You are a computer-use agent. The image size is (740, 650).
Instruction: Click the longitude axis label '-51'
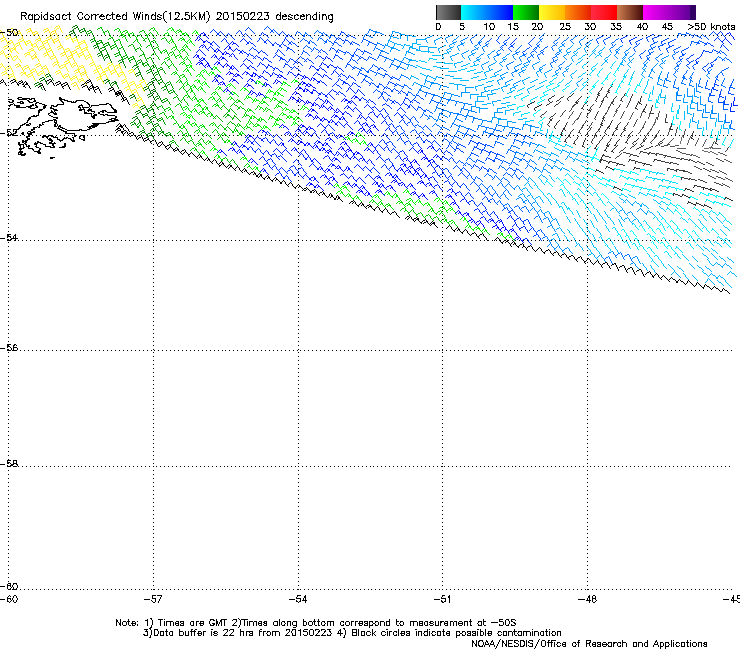[x=442, y=599]
